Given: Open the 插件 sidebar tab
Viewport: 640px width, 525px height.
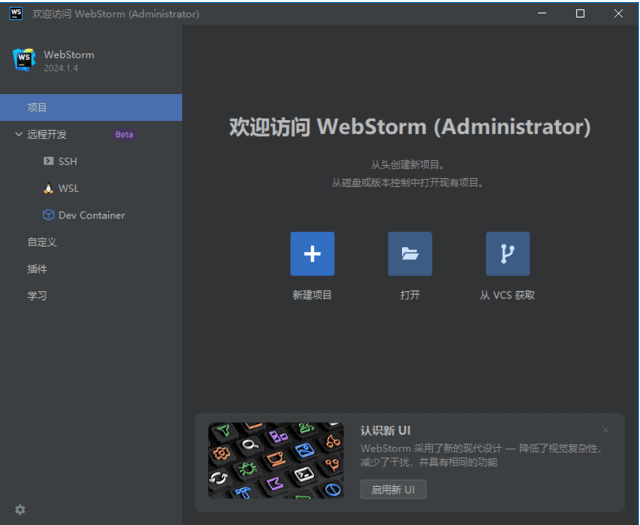Looking at the screenshot, I should 37,269.
